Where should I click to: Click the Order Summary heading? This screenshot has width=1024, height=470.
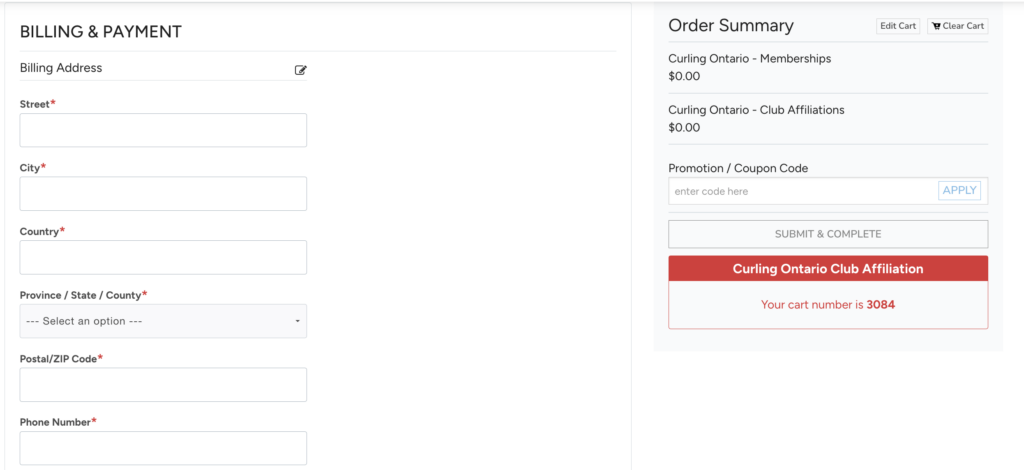[731, 25]
